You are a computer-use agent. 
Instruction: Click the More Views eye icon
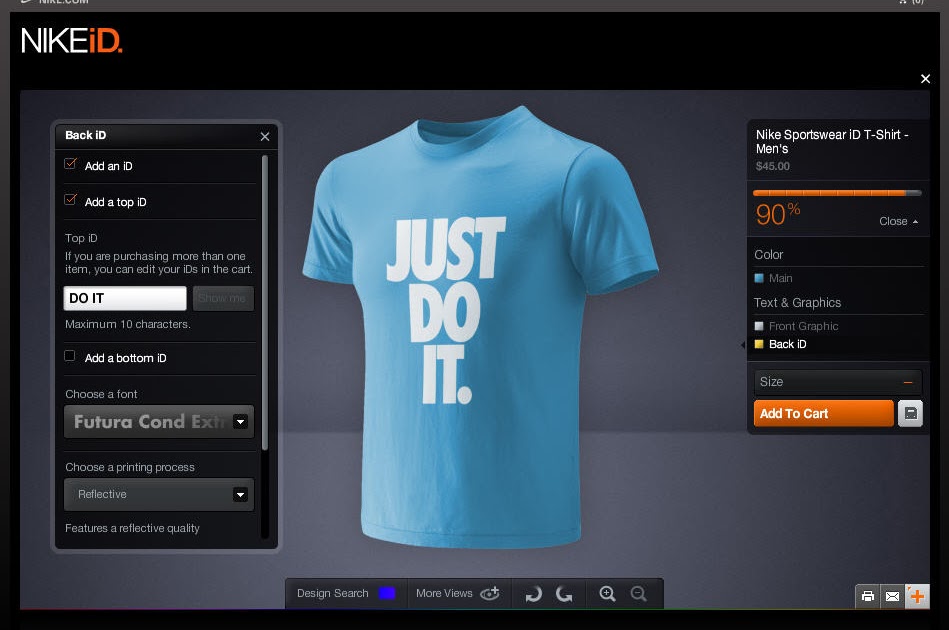[490, 593]
